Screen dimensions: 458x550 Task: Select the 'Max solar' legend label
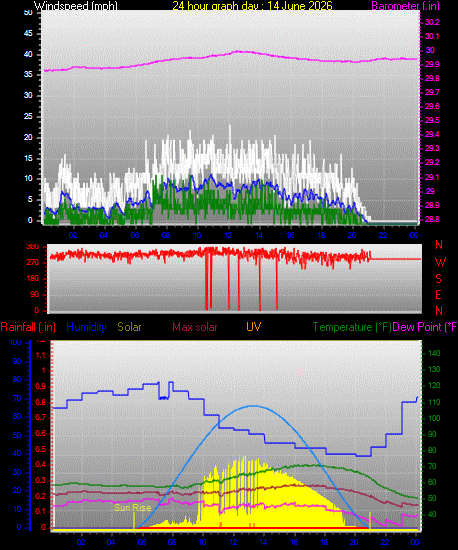tap(195, 327)
